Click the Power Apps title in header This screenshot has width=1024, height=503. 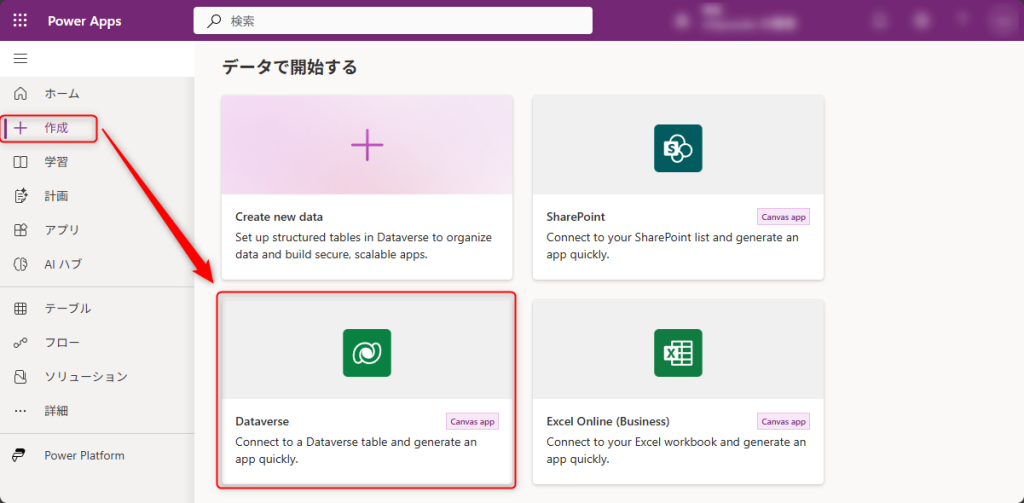(x=85, y=21)
